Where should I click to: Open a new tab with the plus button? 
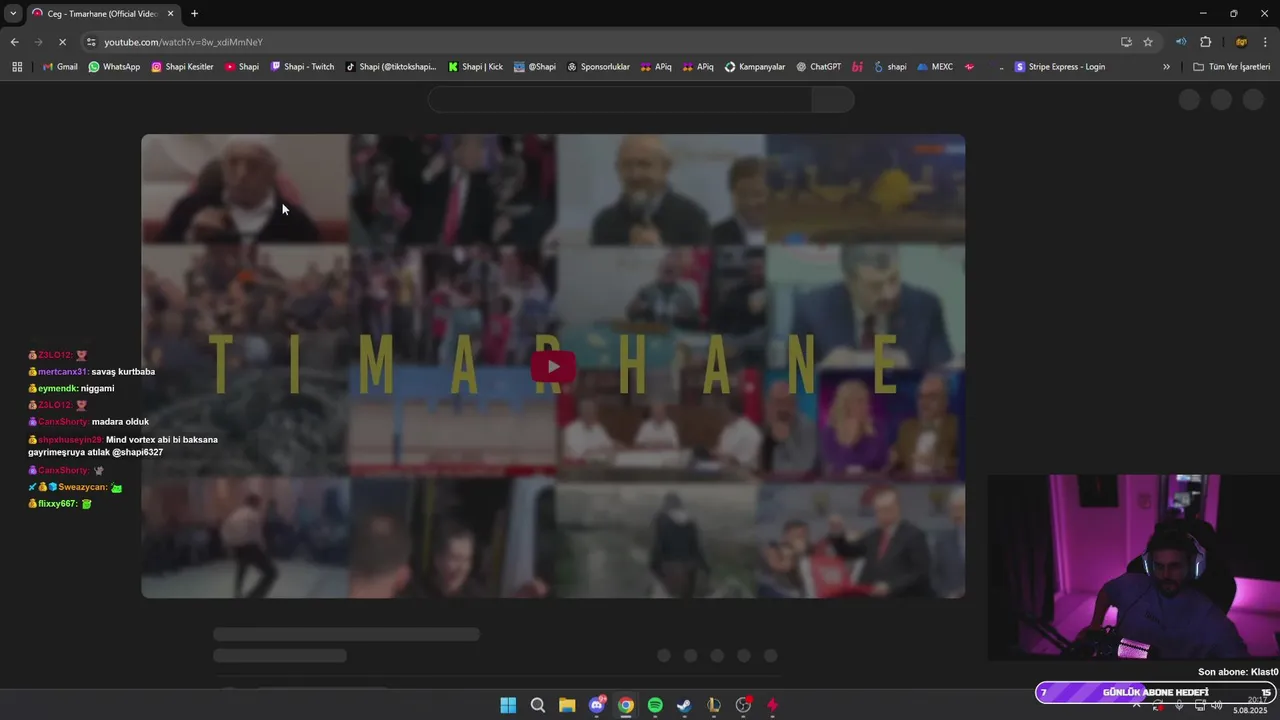[x=194, y=14]
